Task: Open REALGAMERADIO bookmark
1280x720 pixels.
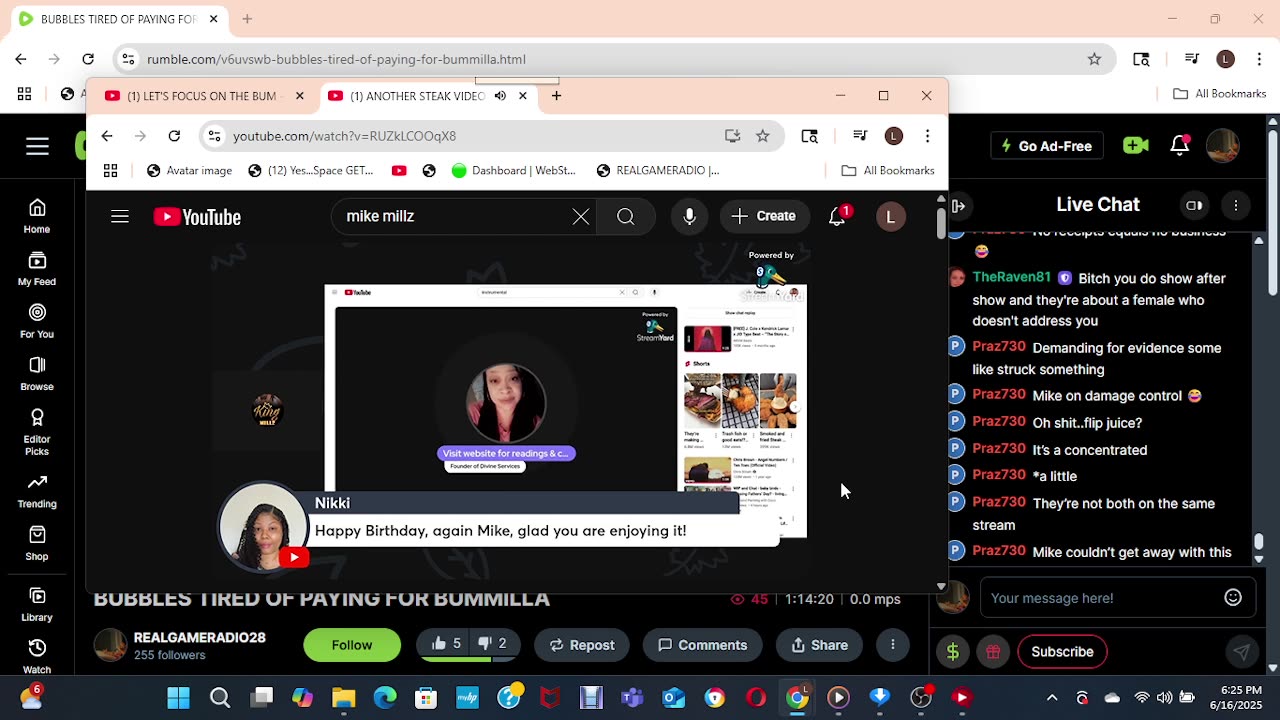Action: click(x=657, y=171)
